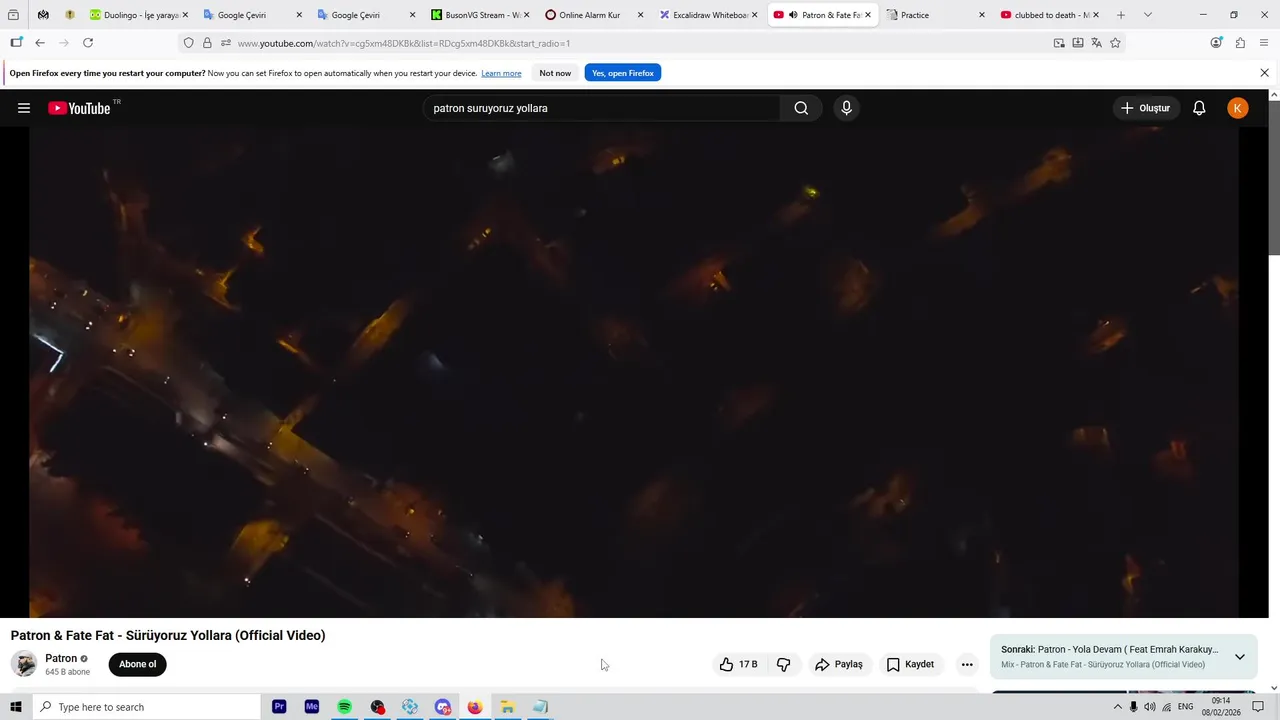This screenshot has height=720, width=1280.
Task: Open Firefox from the taskbar
Action: coord(475,707)
